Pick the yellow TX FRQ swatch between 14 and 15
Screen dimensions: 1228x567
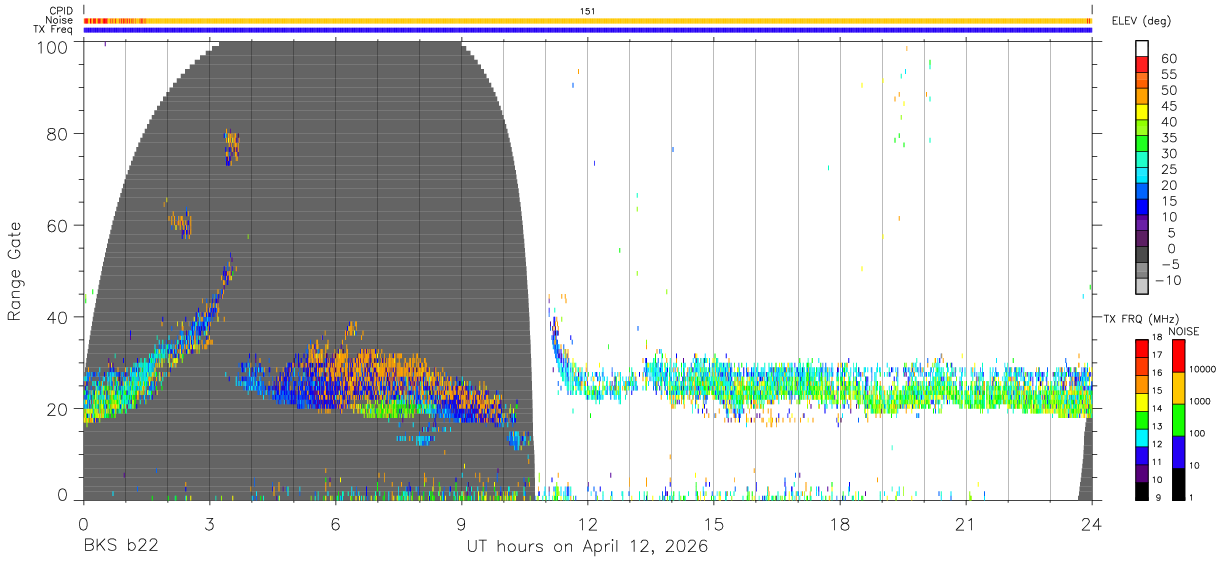(x=1141, y=400)
